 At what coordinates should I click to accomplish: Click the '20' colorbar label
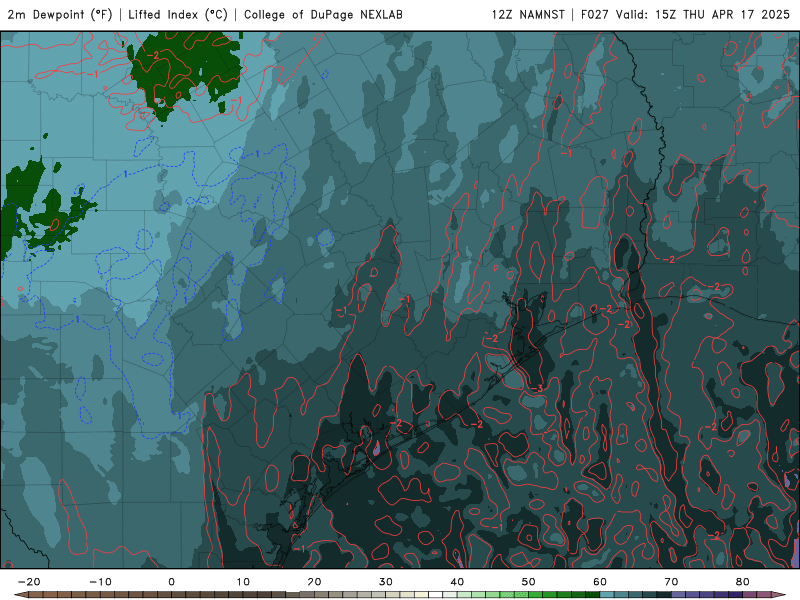(314, 582)
